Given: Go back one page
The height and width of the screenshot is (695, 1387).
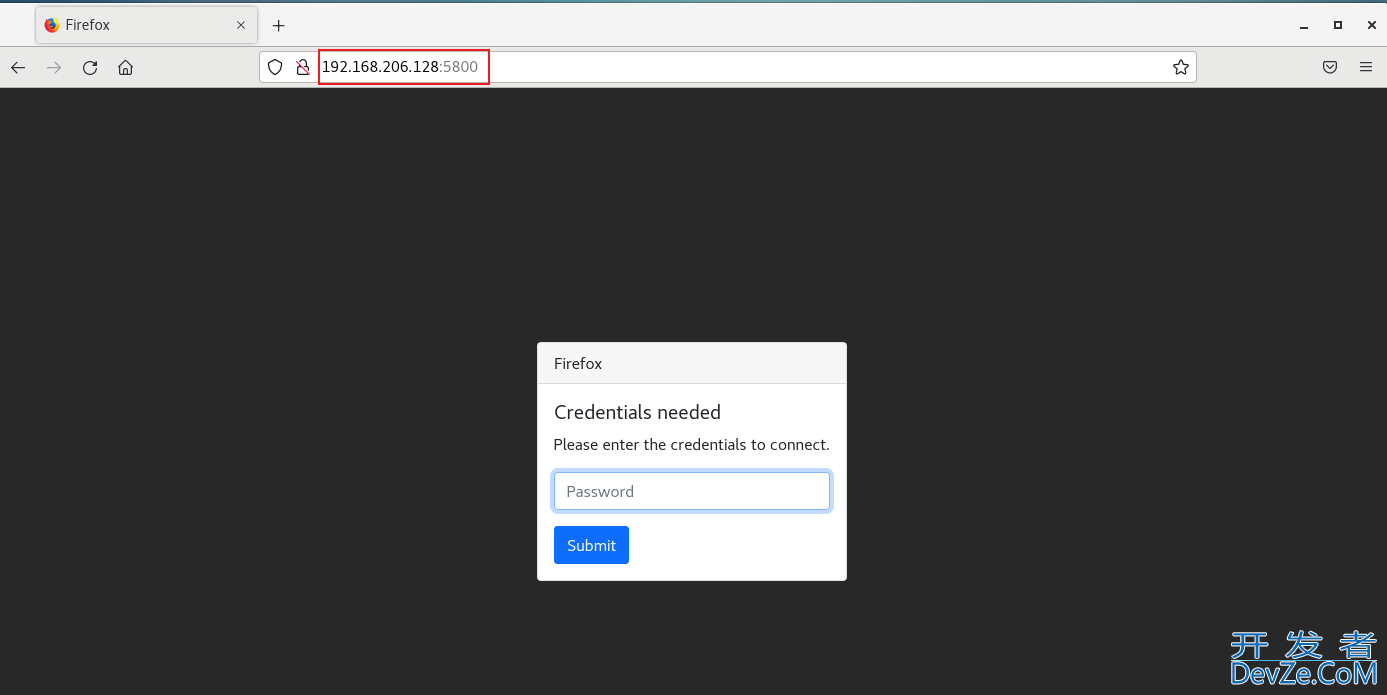Looking at the screenshot, I should click(18, 68).
